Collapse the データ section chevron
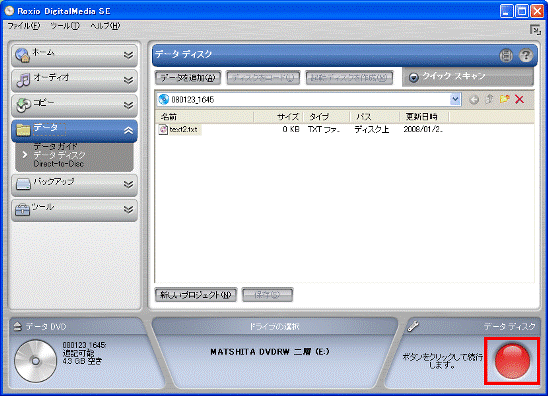Screen dimensions: 548x396 point(128,131)
